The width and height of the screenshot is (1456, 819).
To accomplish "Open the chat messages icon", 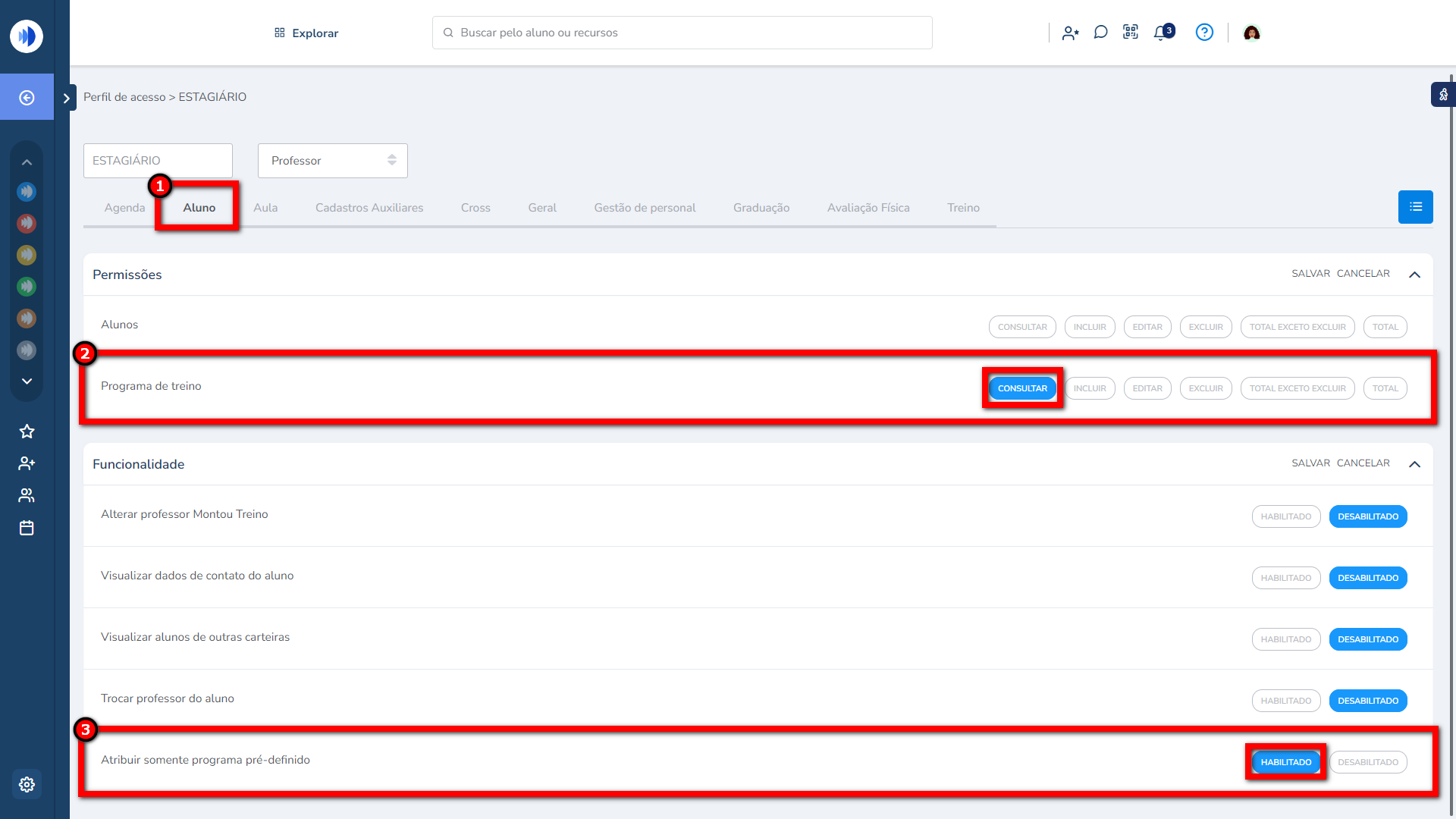I will 1100,32.
